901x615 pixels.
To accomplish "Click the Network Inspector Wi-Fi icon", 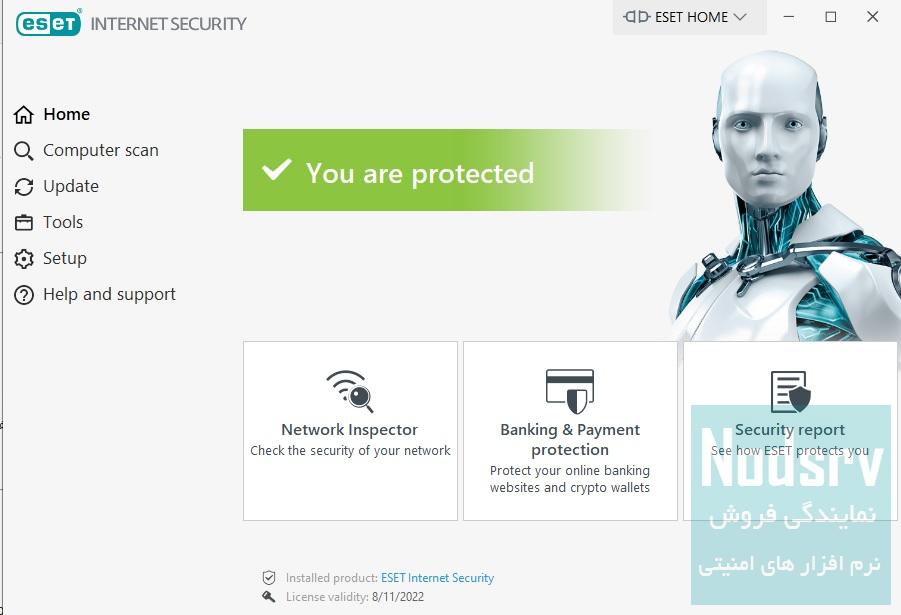I will coord(350,390).
